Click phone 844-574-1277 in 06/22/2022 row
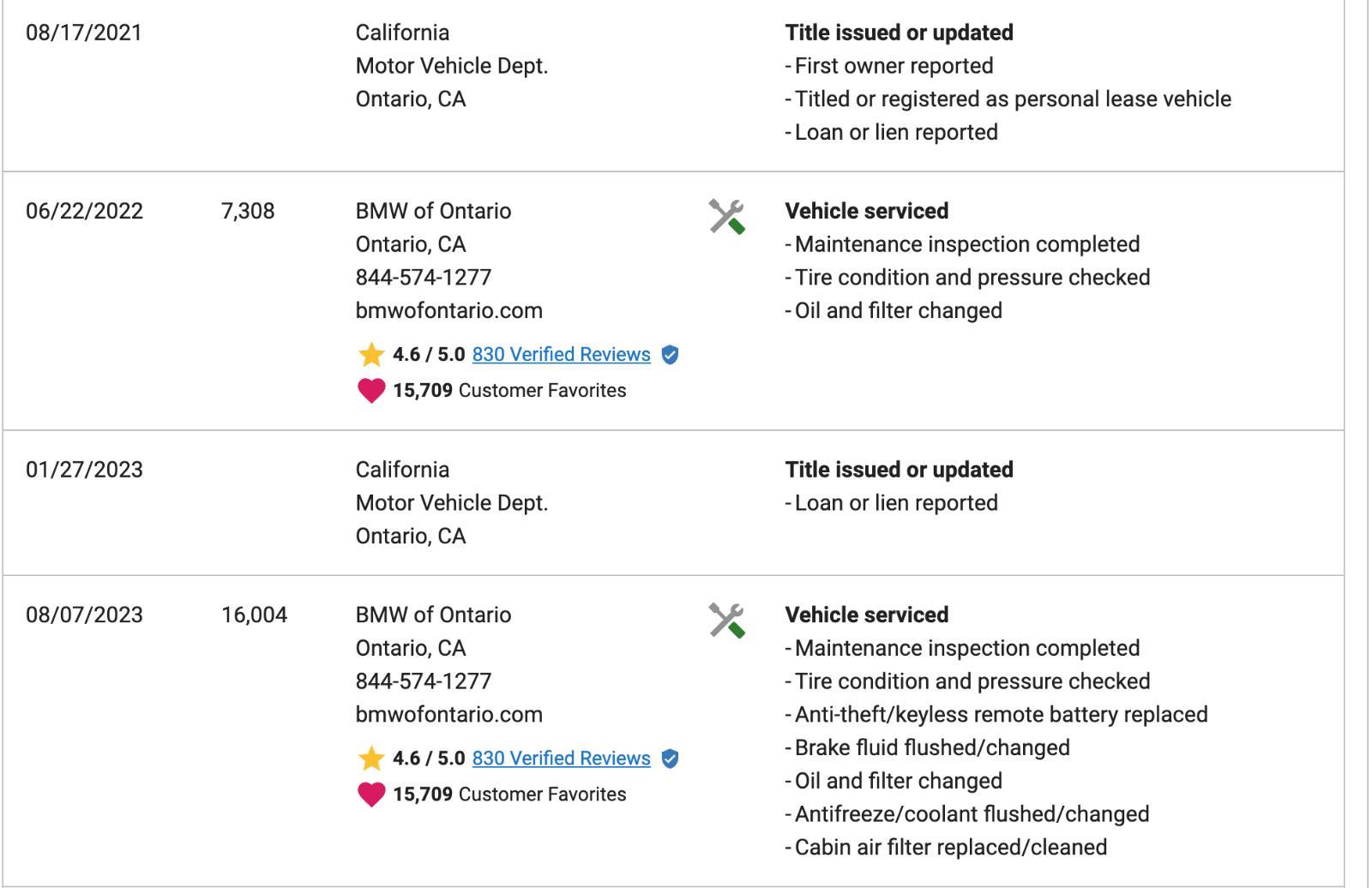Image resolution: width=1372 pixels, height=888 pixels. point(424,277)
